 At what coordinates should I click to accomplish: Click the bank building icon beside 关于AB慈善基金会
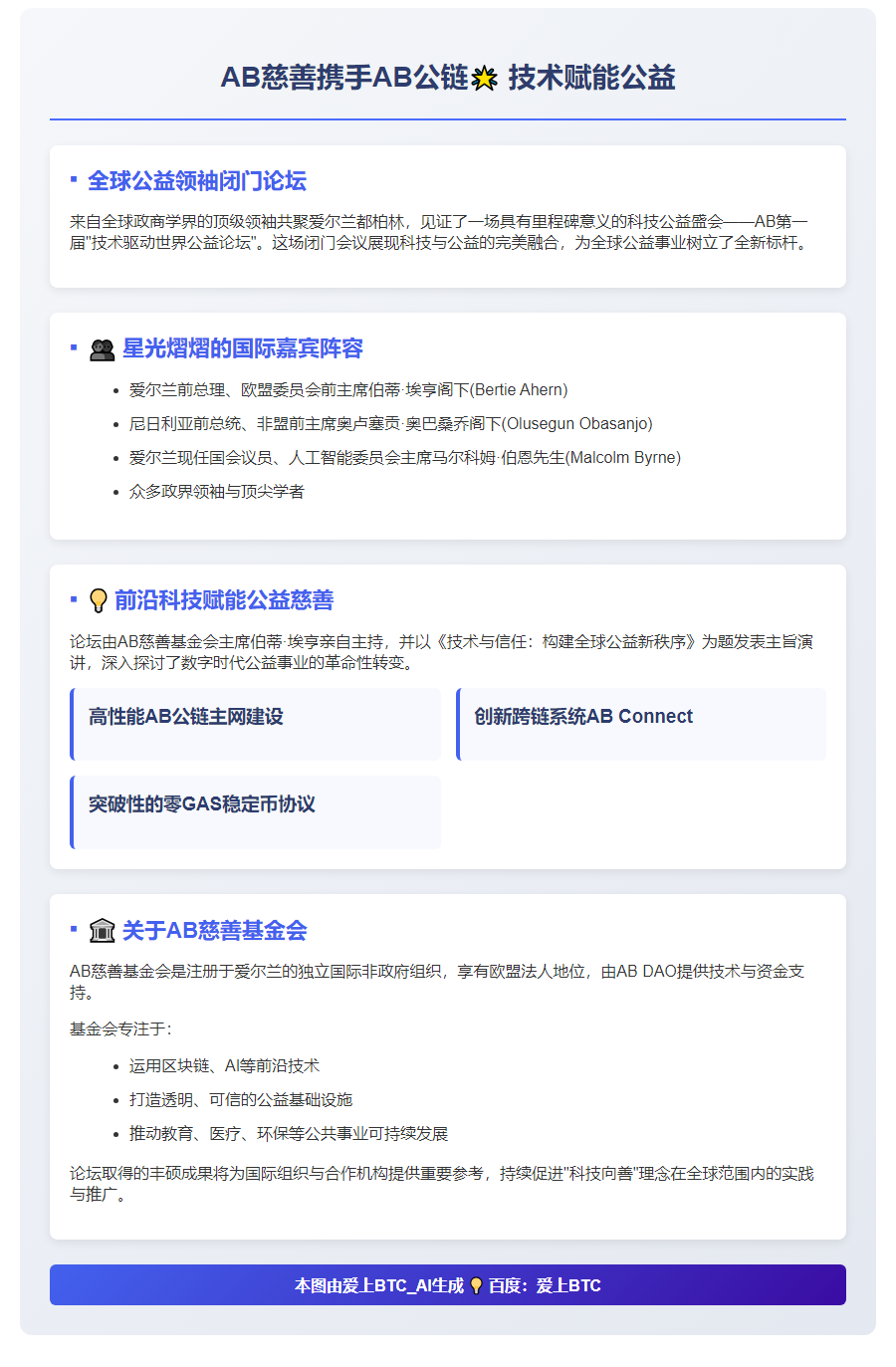pos(102,931)
